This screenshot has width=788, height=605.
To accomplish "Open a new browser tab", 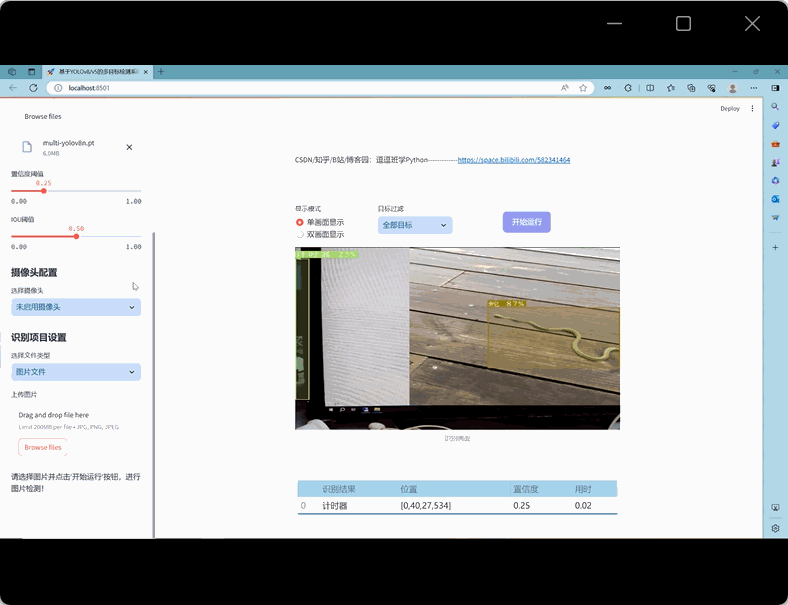I will coord(161,72).
